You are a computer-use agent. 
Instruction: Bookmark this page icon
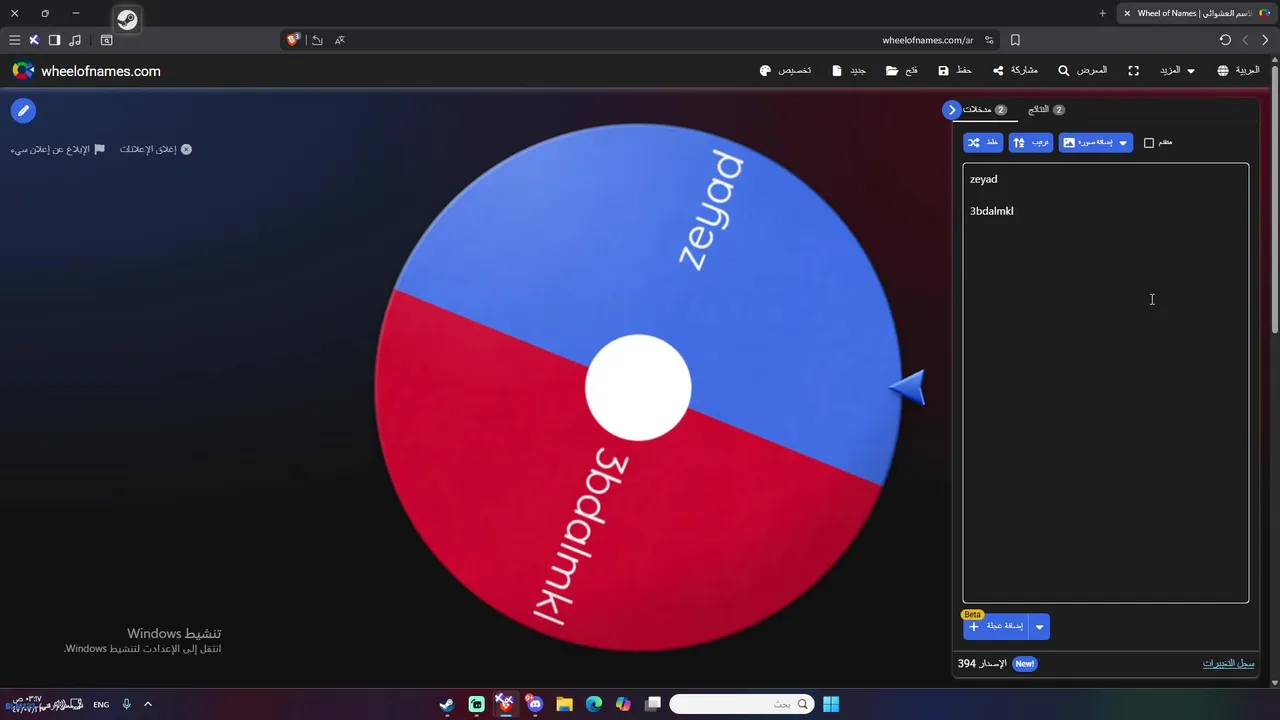click(x=1015, y=40)
